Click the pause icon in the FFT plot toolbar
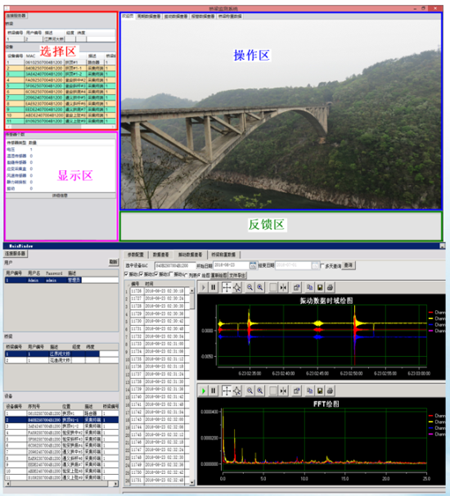 [213, 391]
